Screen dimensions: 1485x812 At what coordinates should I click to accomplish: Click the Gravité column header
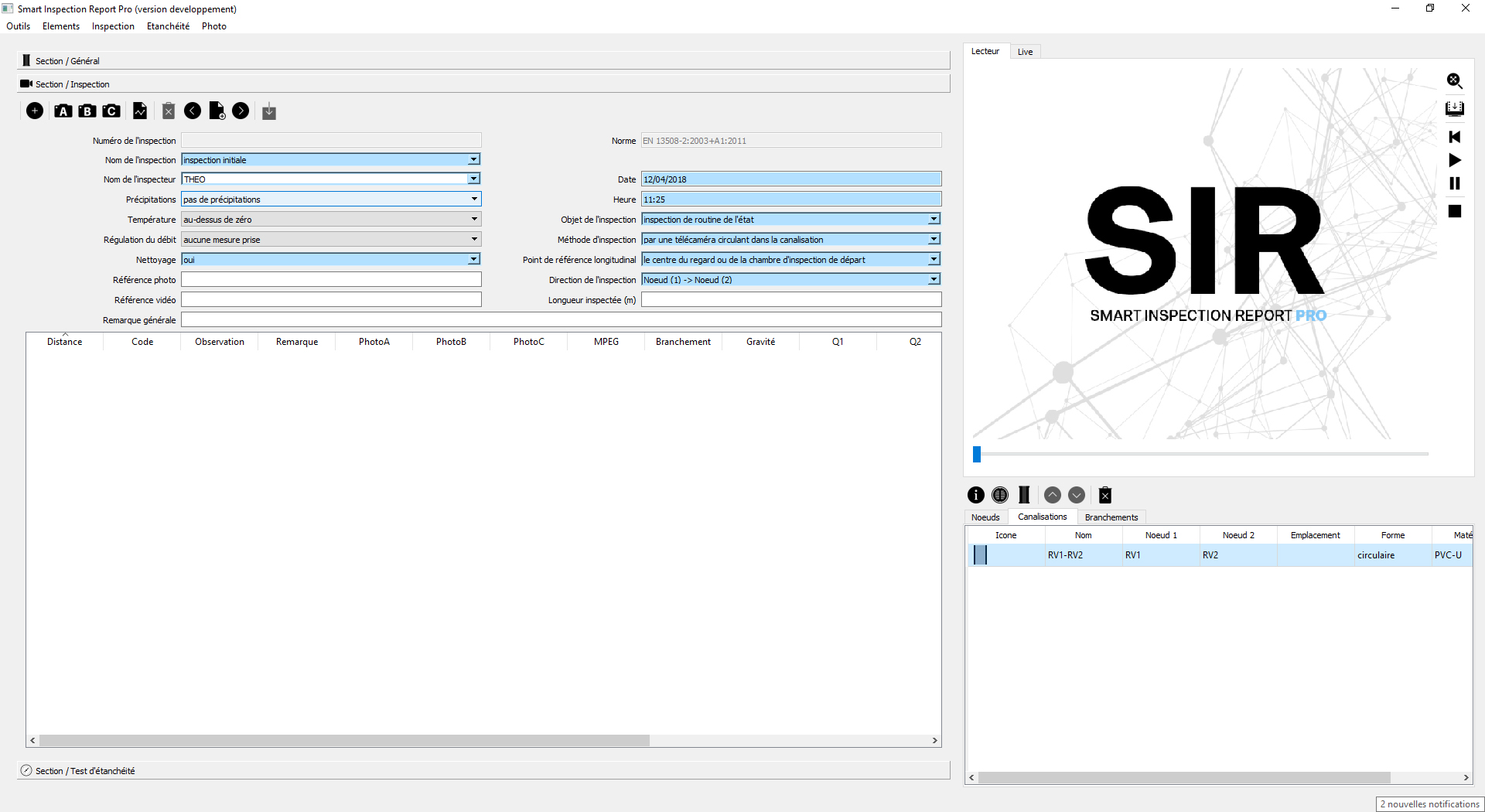tap(760, 342)
